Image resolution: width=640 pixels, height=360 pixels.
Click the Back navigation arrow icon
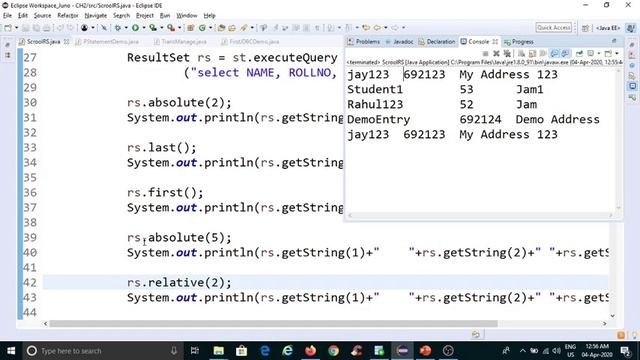pyautogui.click(x=377, y=28)
